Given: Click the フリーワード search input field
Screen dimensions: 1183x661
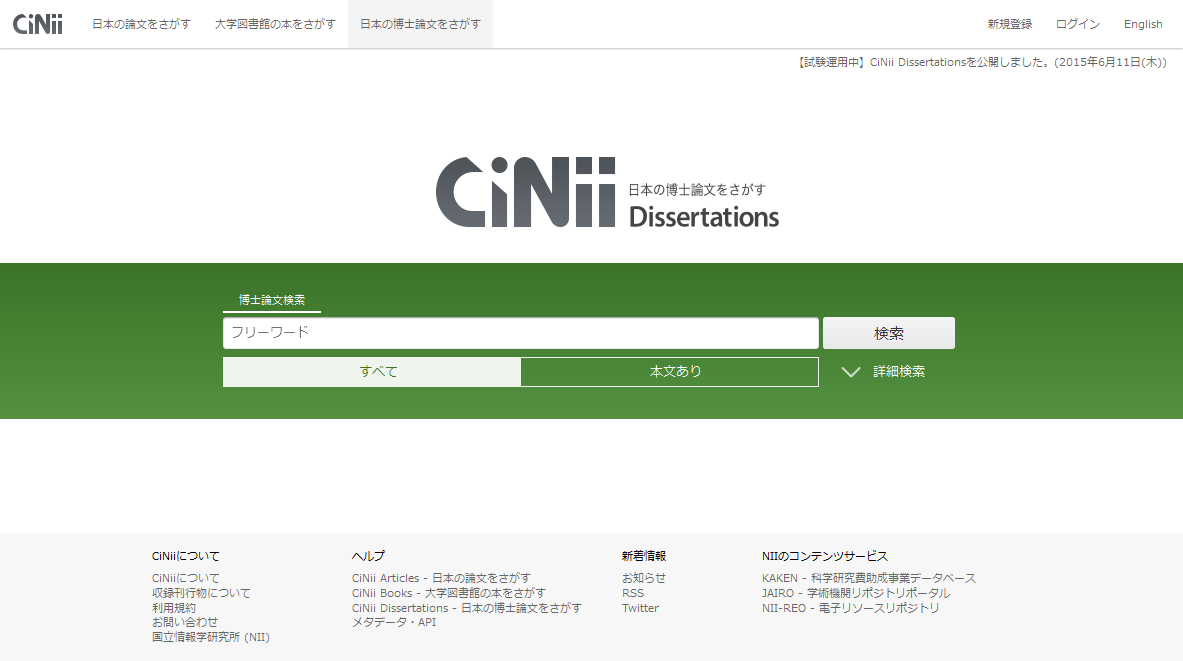Looking at the screenshot, I should pos(520,333).
